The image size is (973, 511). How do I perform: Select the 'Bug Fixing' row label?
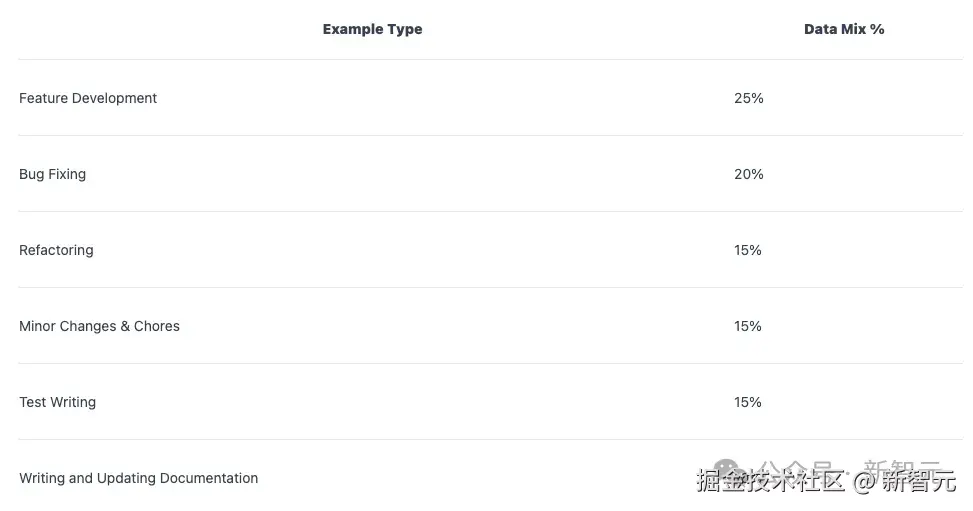(x=52, y=174)
